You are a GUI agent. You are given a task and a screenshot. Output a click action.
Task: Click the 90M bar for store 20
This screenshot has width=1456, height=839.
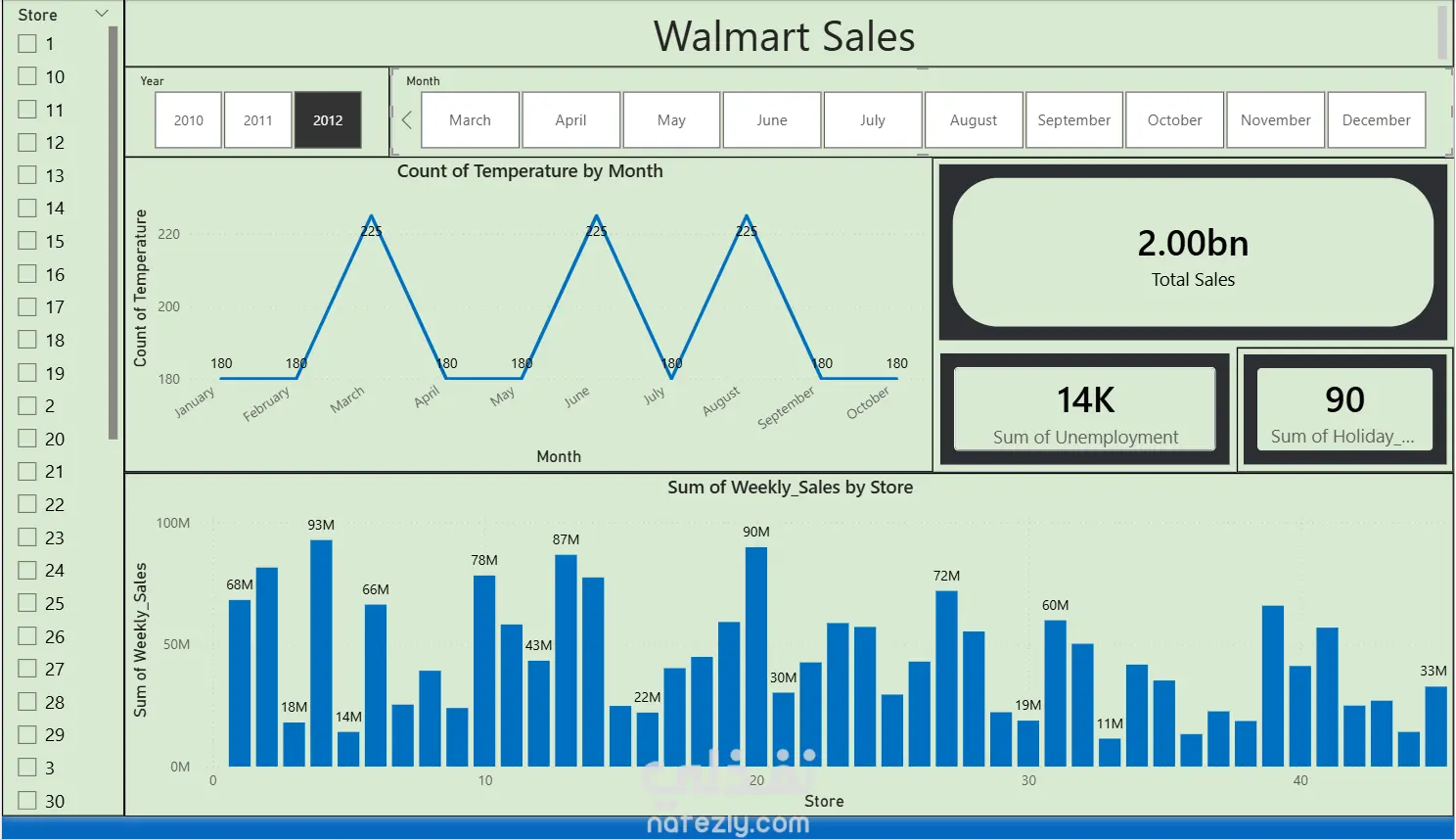point(756,657)
